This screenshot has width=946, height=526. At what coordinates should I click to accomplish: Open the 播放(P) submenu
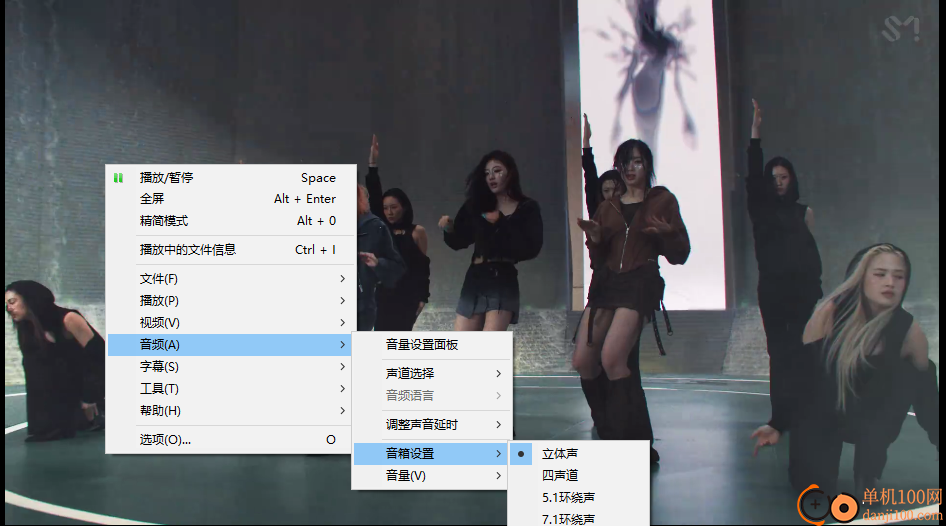231,300
